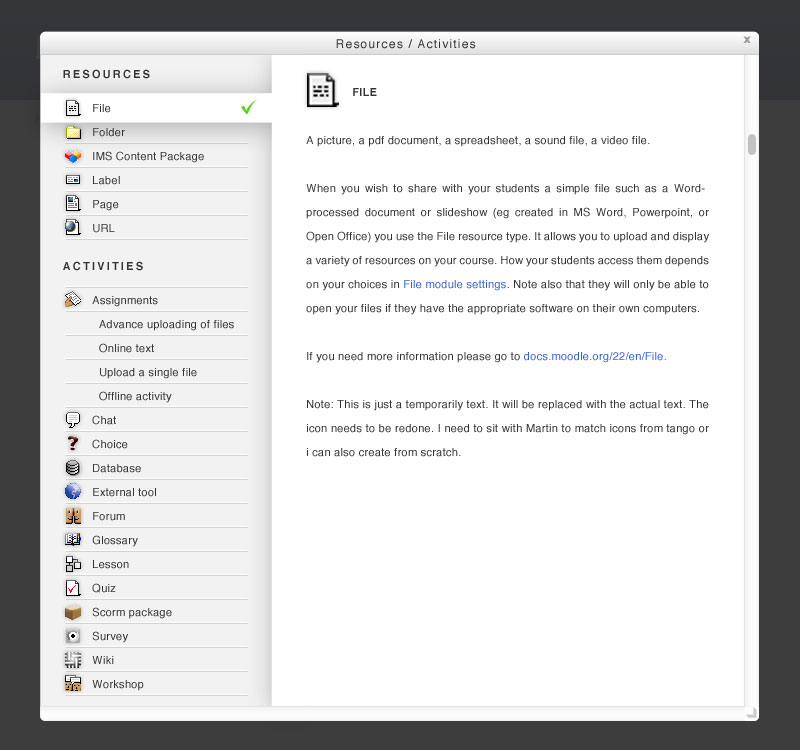The width and height of the screenshot is (800, 750).
Task: Click the Resources / Activities title bar
Action: click(x=399, y=43)
